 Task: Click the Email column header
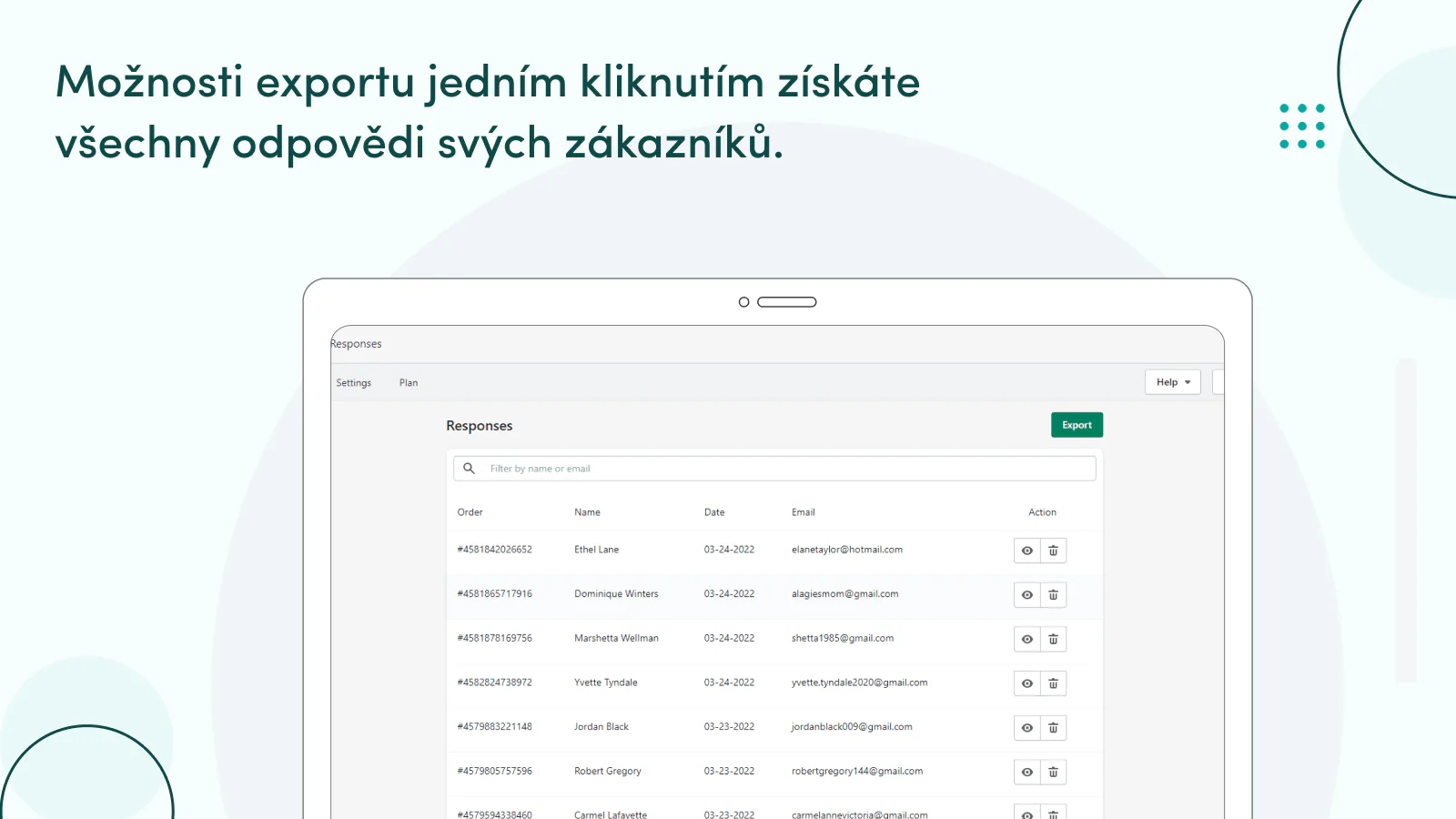[804, 512]
